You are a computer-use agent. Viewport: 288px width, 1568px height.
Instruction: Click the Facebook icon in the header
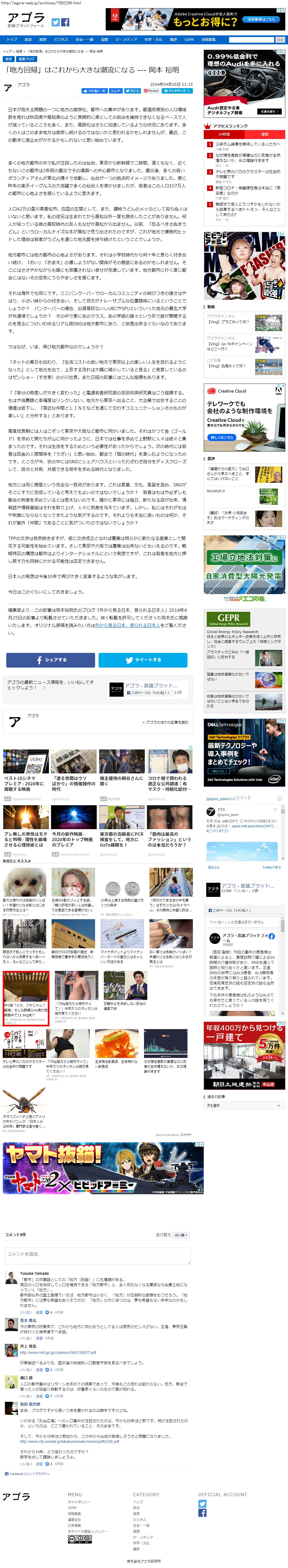pyautogui.click(x=65, y=23)
